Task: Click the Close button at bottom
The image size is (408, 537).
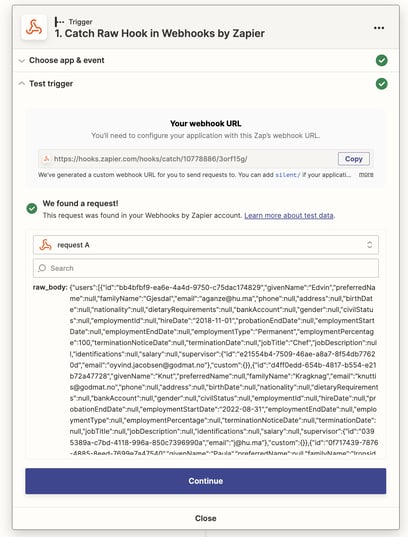Action: coord(206,518)
